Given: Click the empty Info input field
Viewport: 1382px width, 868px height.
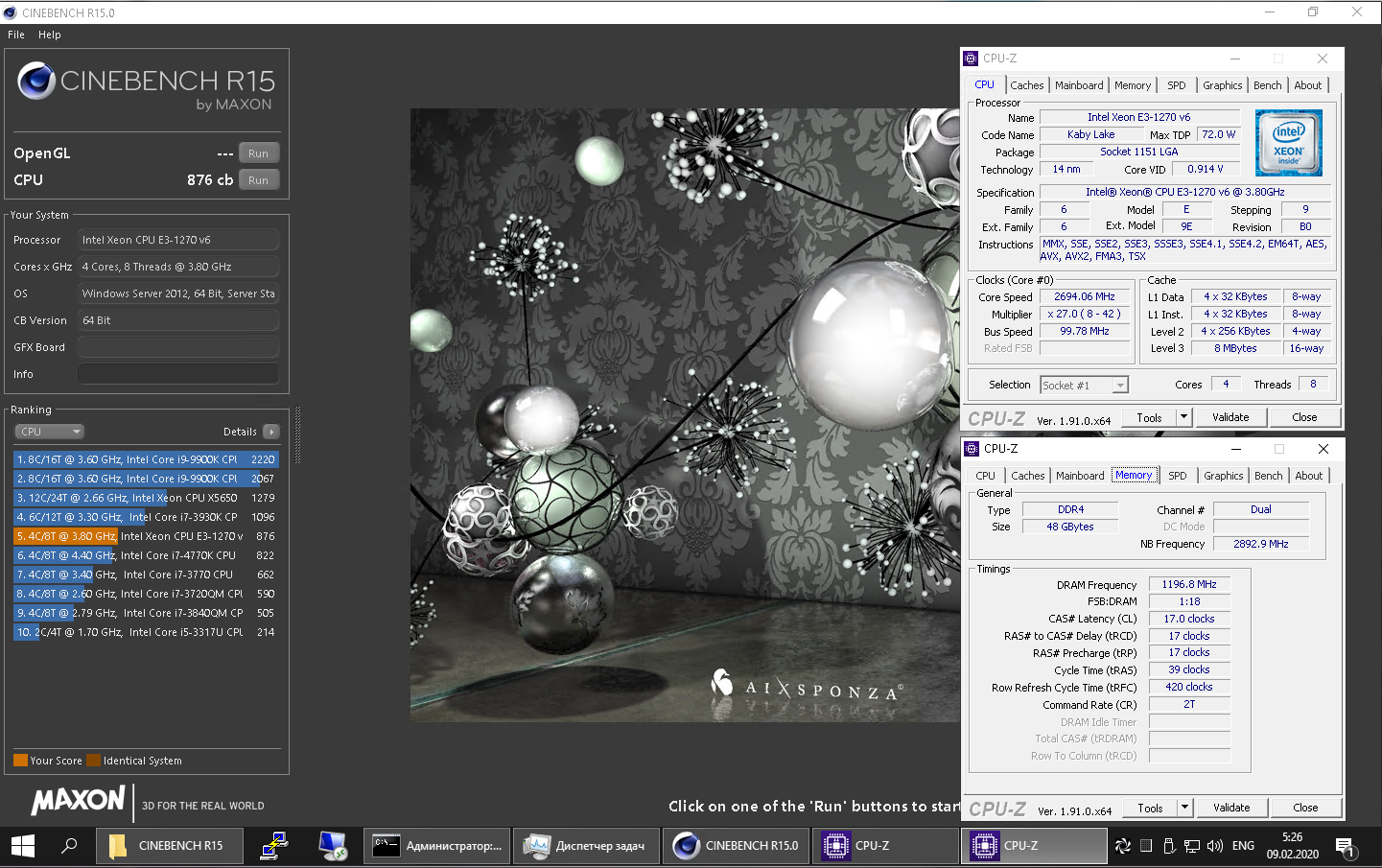Looking at the screenshot, I should click(x=178, y=374).
